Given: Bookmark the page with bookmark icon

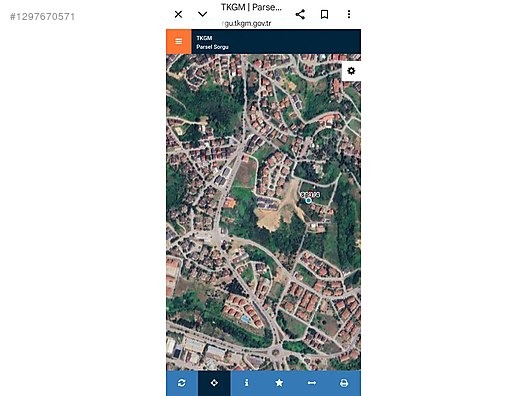Looking at the screenshot, I should 324,14.
